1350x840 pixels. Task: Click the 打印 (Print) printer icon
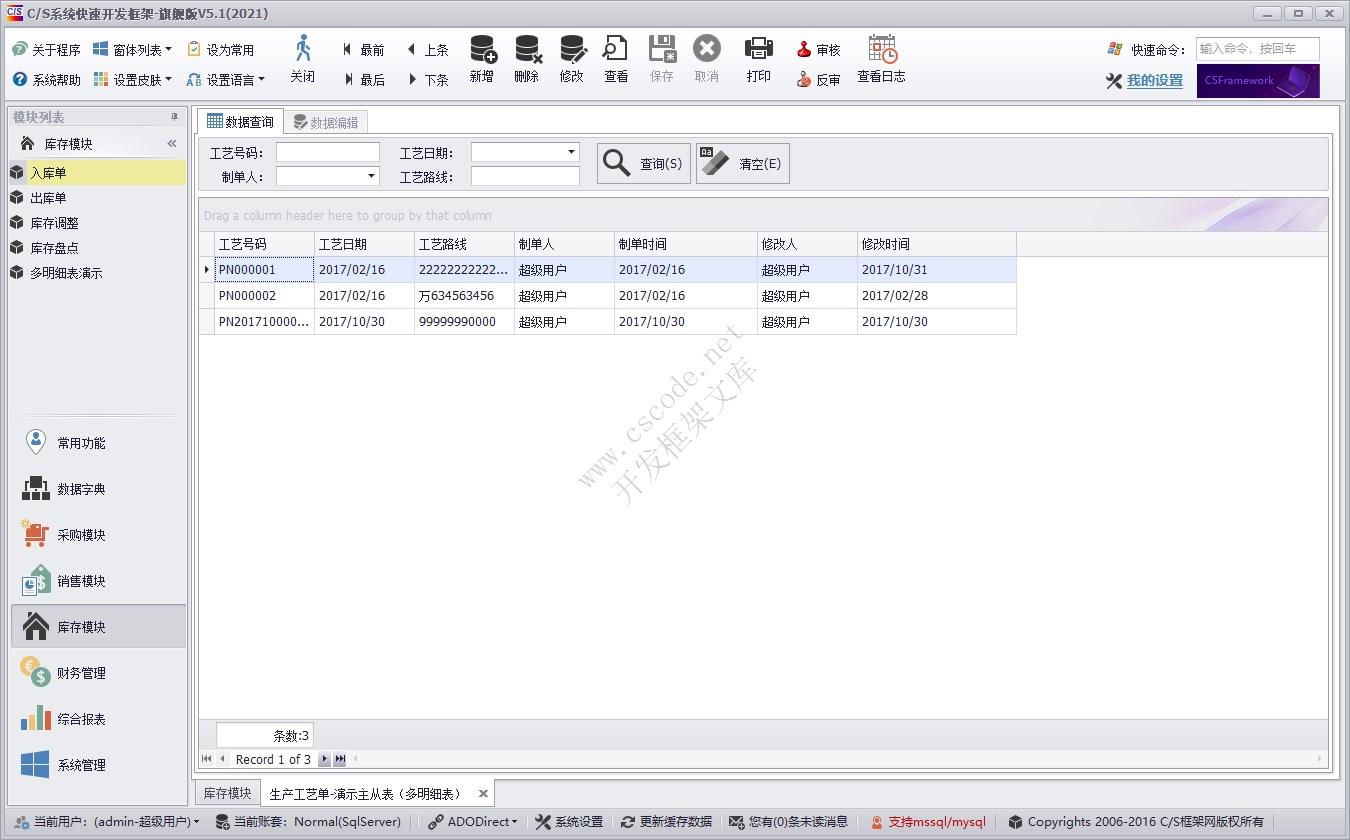(759, 59)
